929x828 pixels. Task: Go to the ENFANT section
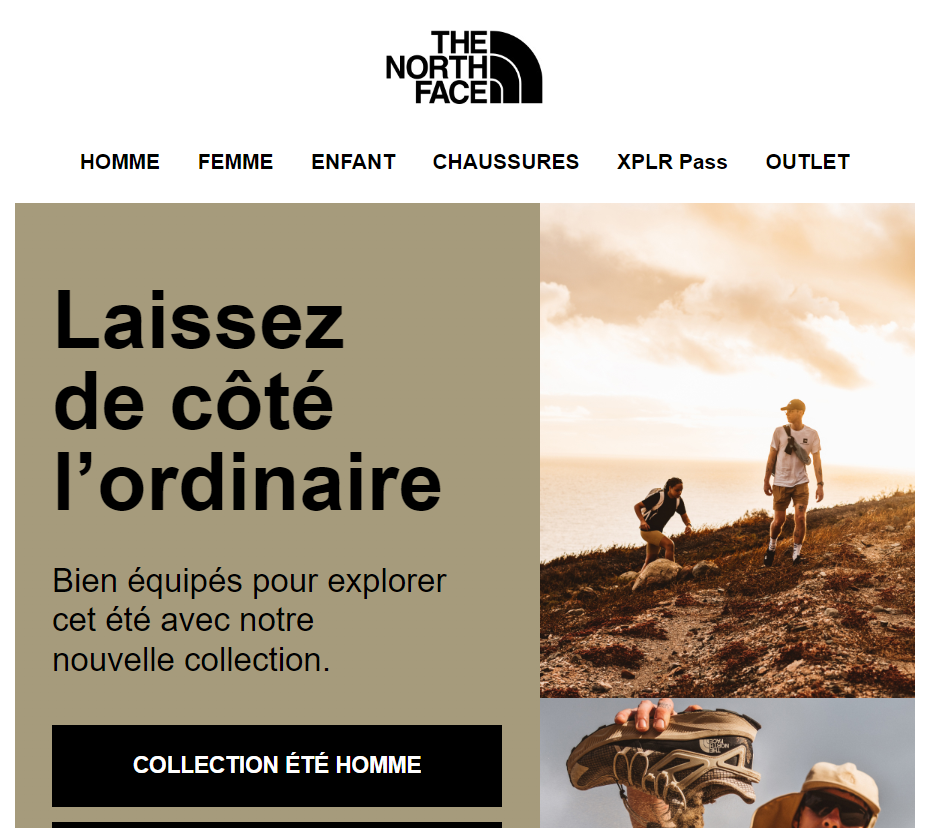354,162
